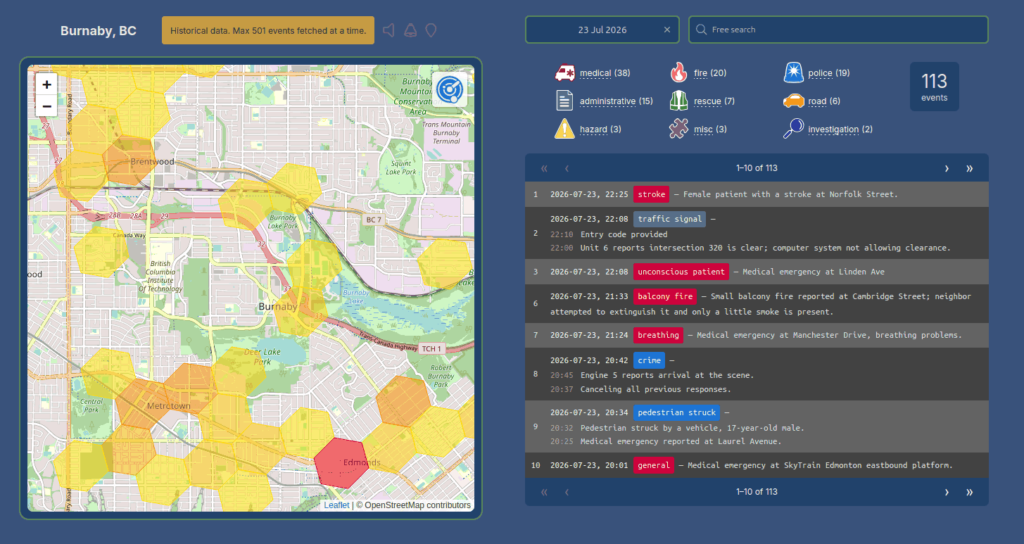Click the radar locate icon on map

tap(449, 89)
